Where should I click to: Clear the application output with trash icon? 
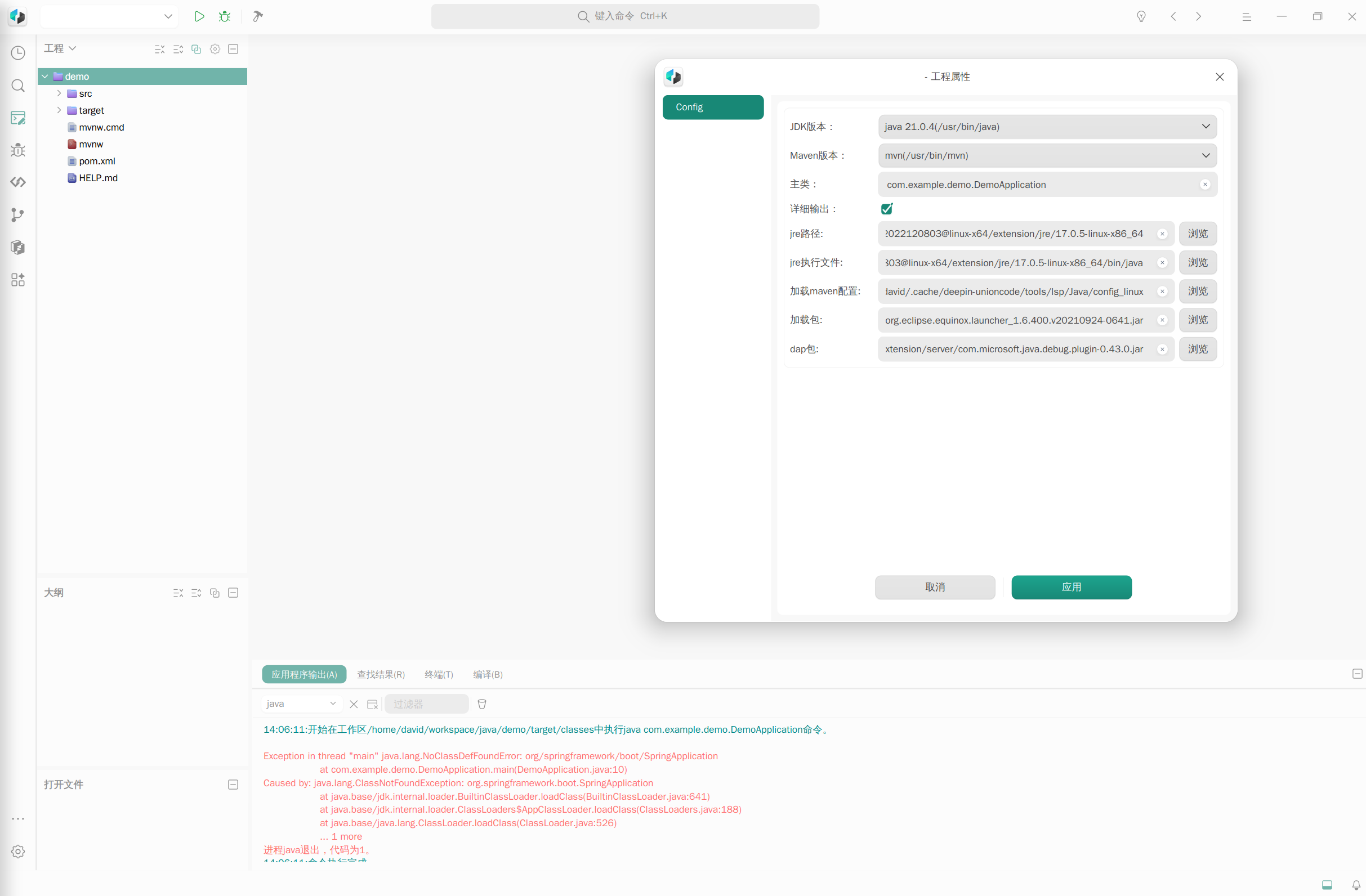point(482,704)
